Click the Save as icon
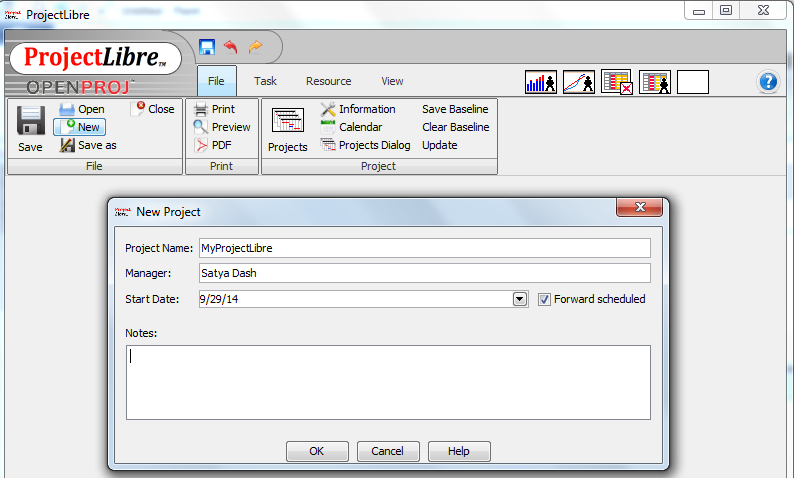The width and height of the screenshot is (796, 481). coord(67,145)
